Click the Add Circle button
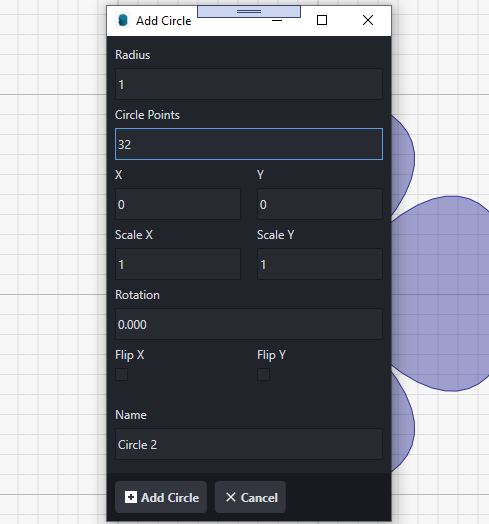489x524 pixels. (161, 497)
